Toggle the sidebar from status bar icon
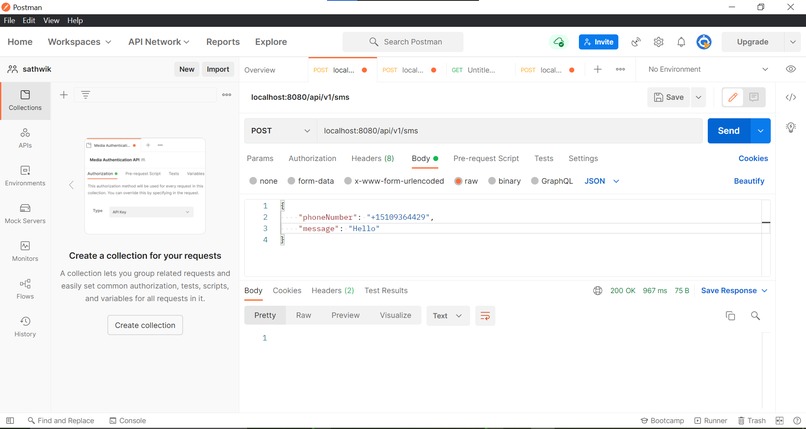 [x=10, y=420]
